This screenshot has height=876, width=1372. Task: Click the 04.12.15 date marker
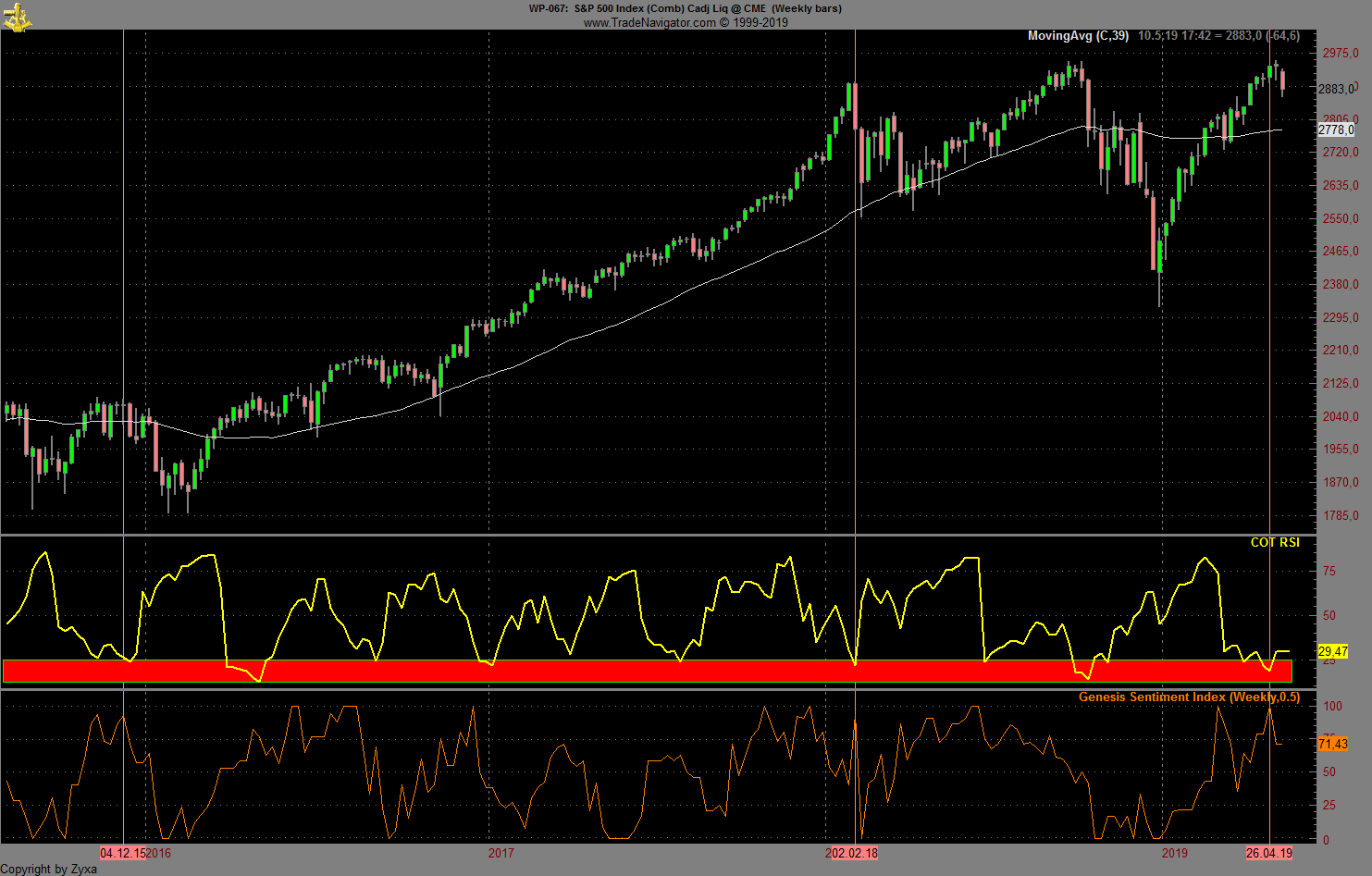point(121,854)
